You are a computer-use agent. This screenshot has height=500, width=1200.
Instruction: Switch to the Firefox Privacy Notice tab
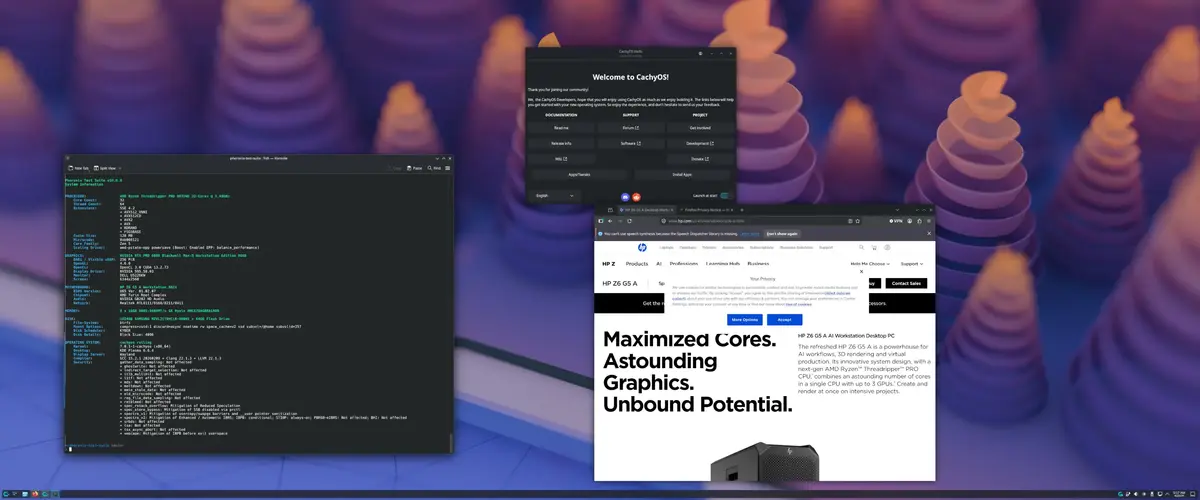(706, 210)
